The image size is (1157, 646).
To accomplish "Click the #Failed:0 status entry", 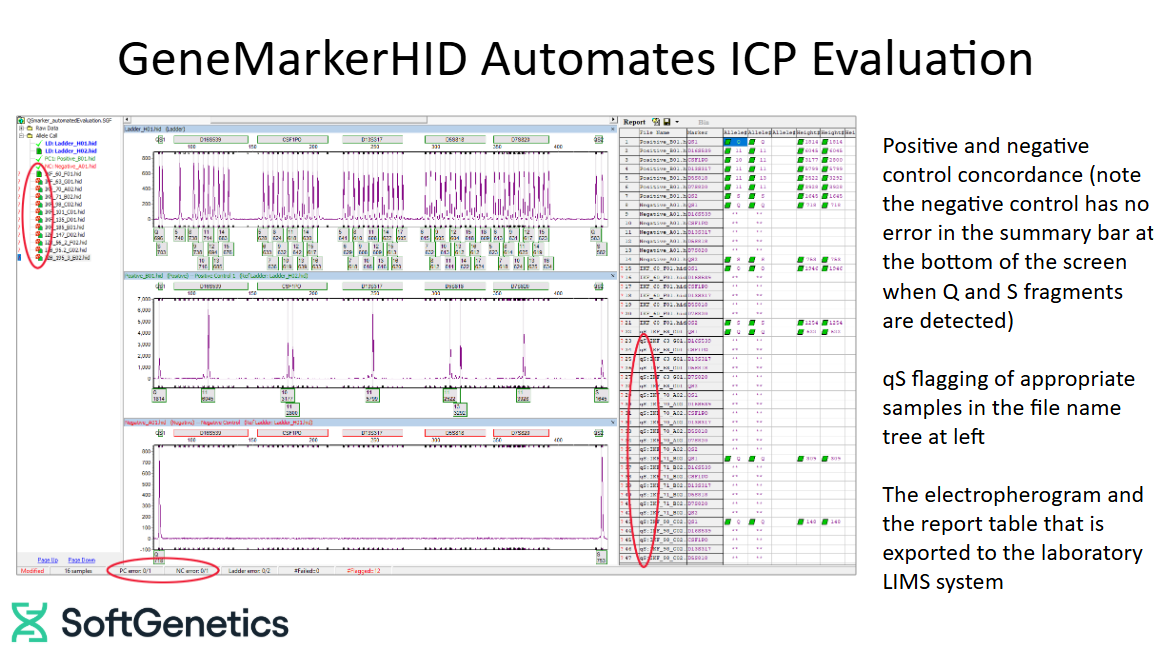I will 306,571.
